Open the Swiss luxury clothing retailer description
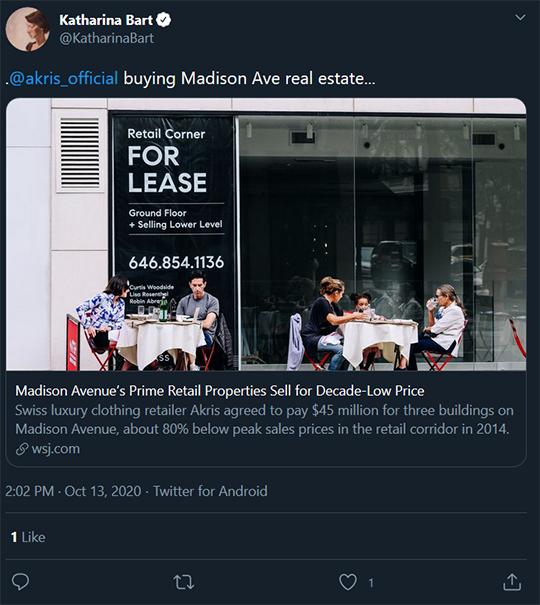 264,419
